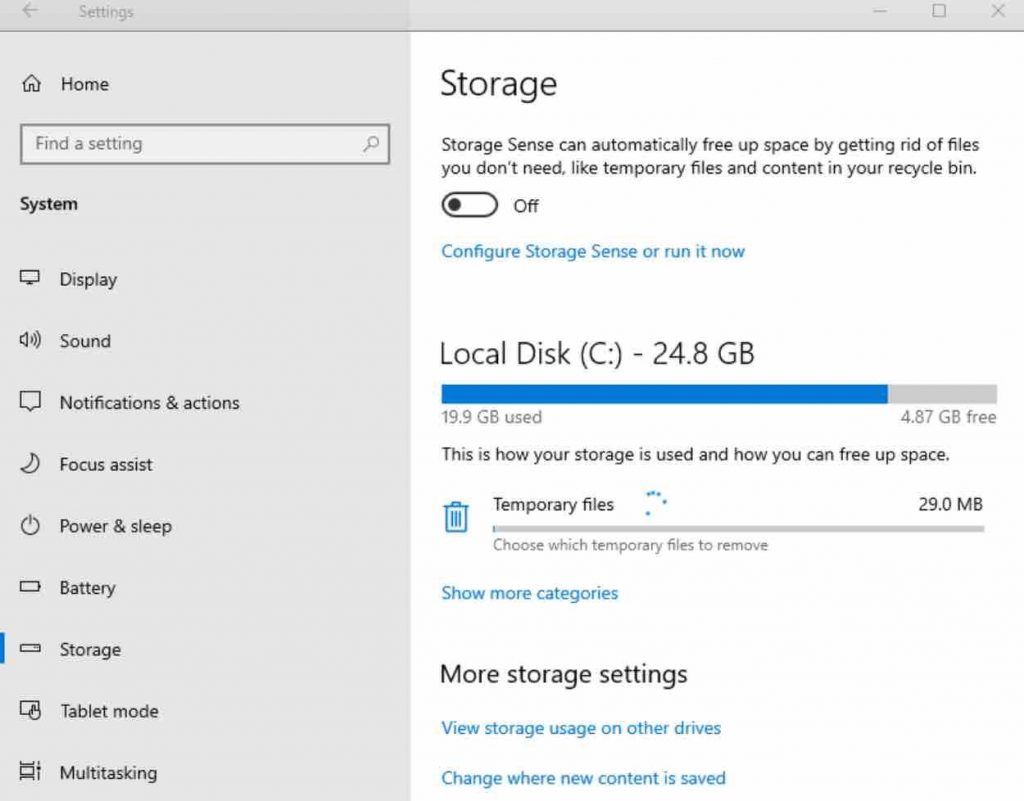Click the Notifications & actions icon

tap(31, 403)
